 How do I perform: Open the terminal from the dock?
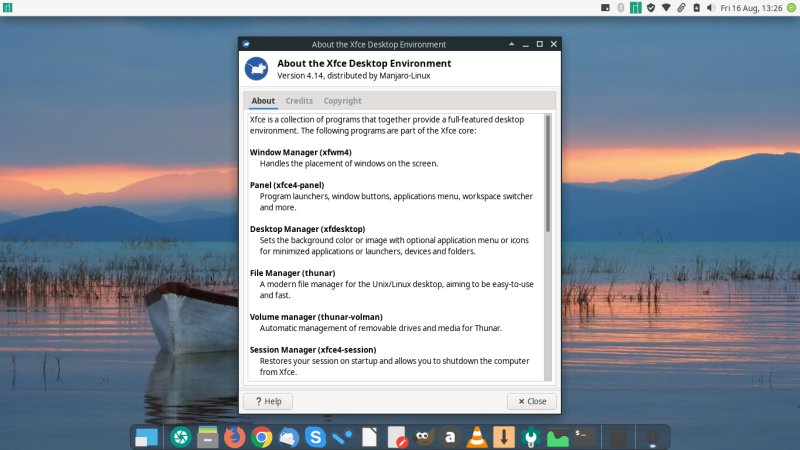(x=585, y=436)
